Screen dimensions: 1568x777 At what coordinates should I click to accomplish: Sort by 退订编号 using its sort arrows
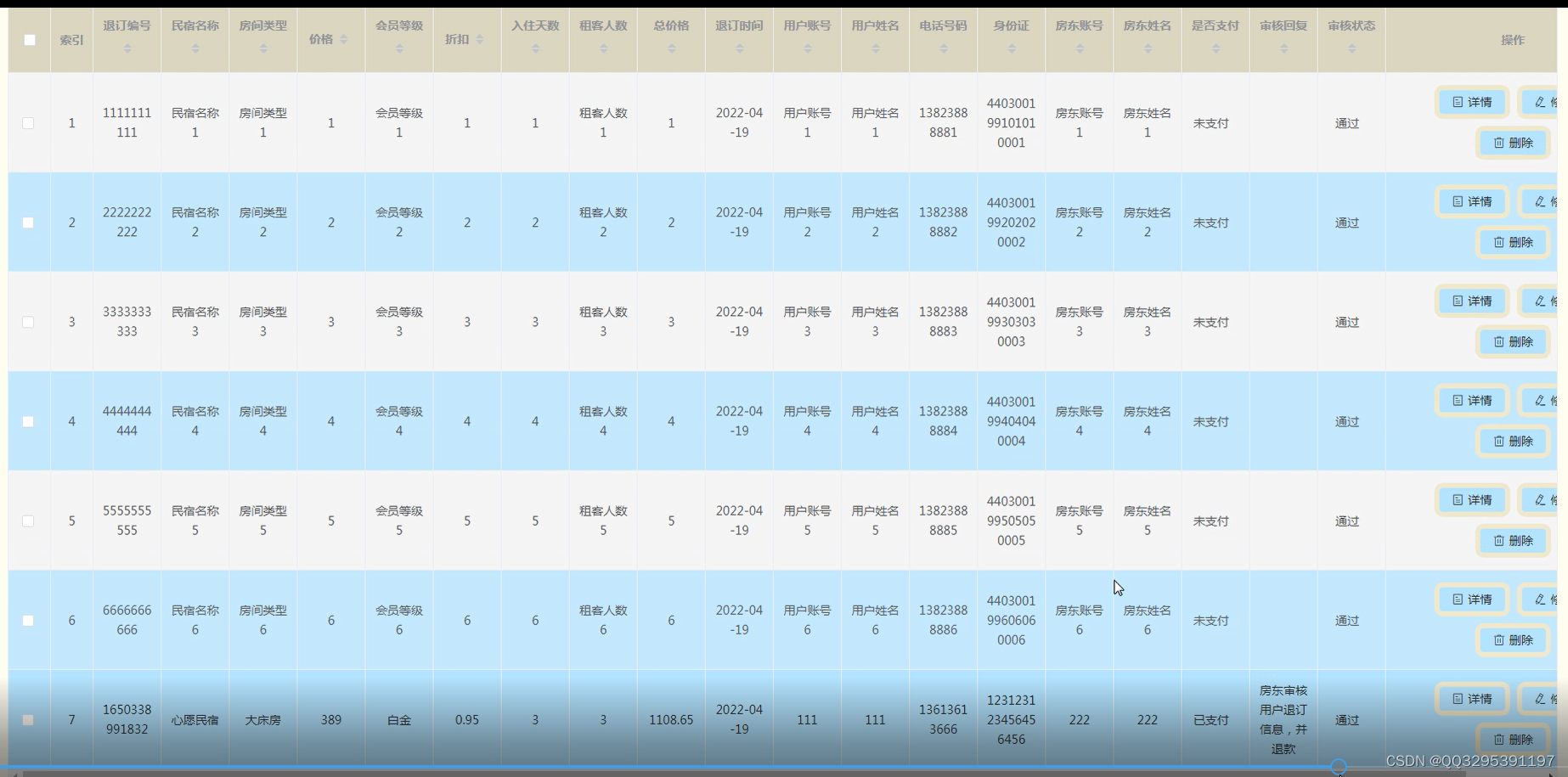click(x=127, y=49)
